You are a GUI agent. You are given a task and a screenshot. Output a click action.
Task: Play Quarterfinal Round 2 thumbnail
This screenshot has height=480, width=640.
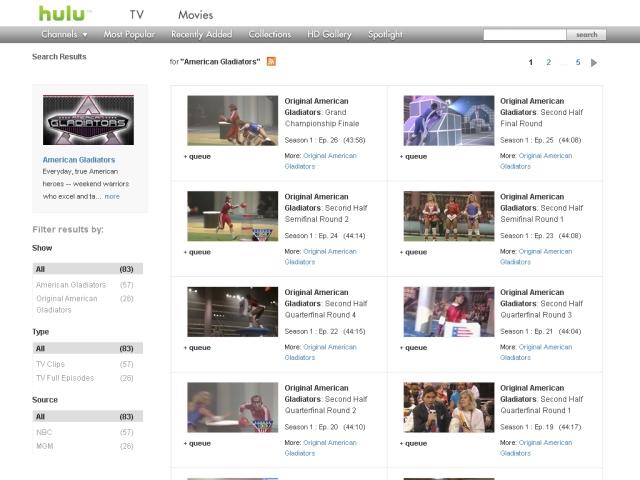[x=233, y=407]
